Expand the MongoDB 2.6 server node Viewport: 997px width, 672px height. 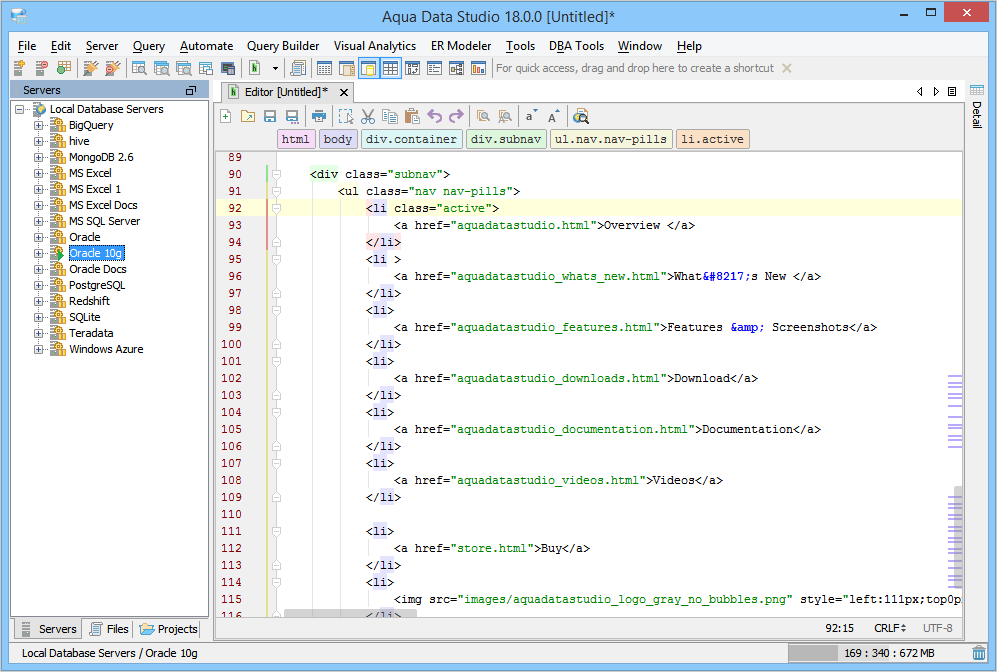[39, 157]
